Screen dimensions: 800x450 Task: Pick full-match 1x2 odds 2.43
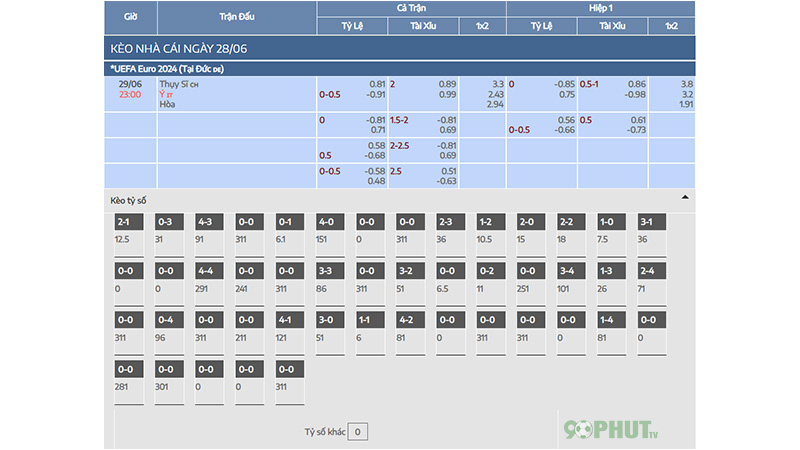(495, 94)
